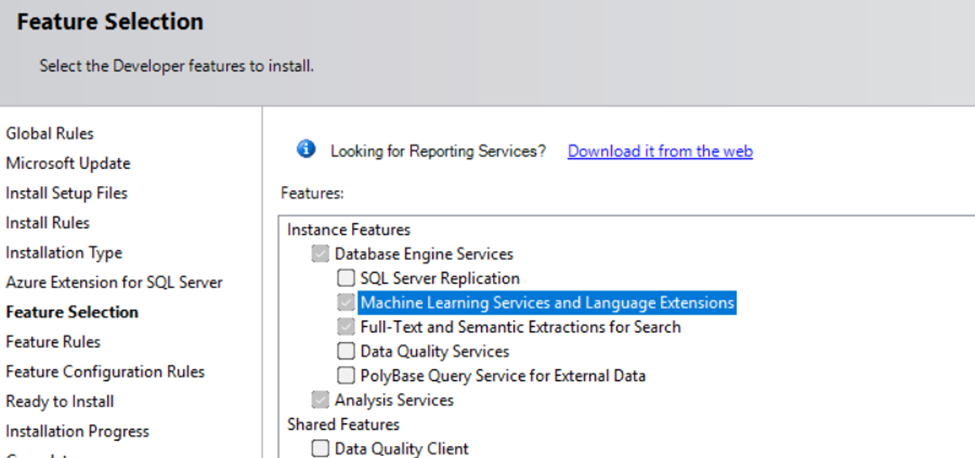Select PolyBase Query Service for External Data label
Viewport: 975px width, 458px height.
tap(502, 375)
